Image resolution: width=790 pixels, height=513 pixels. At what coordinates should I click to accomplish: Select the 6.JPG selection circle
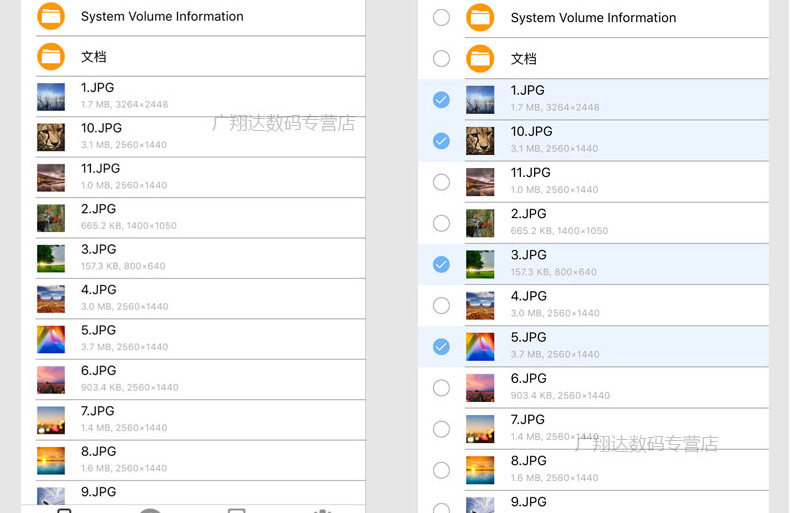pos(441,388)
